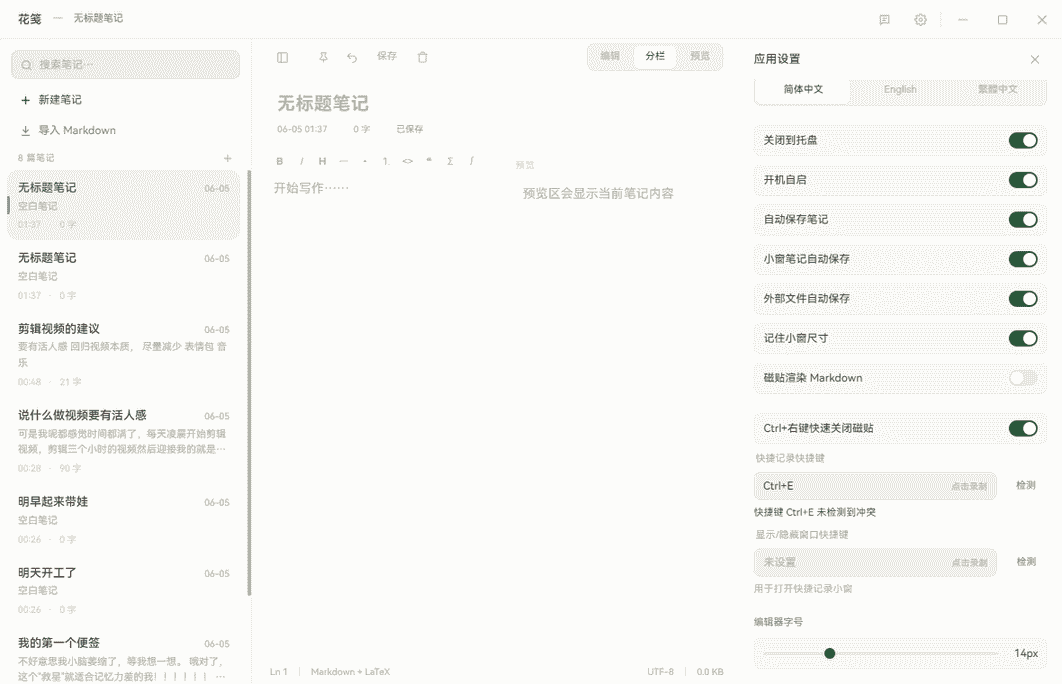1062x684 pixels.
Task: Adjust the 编辑器字号 slider handle
Action: pyautogui.click(x=830, y=654)
